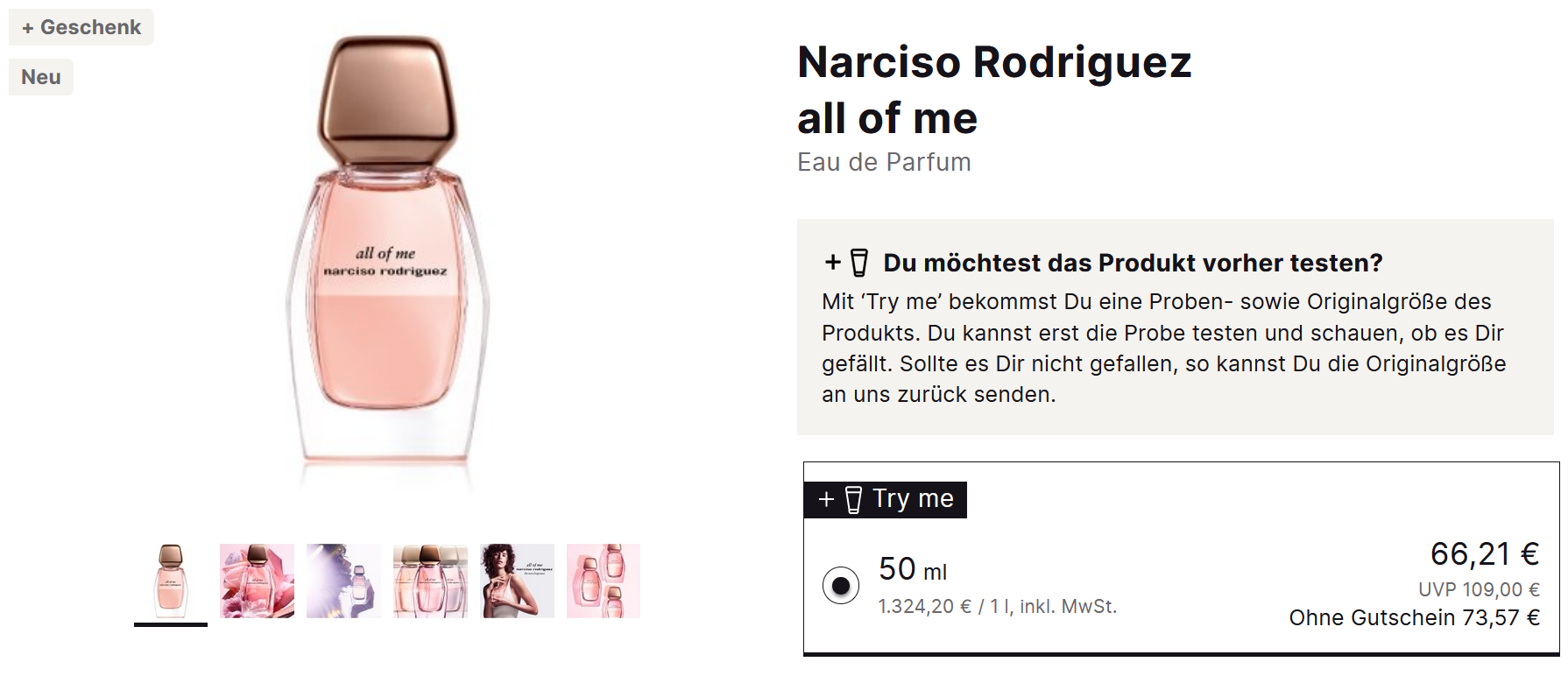Open the first thumbnail of single bottle
The width and height of the screenshot is (1568, 676).
click(x=171, y=581)
